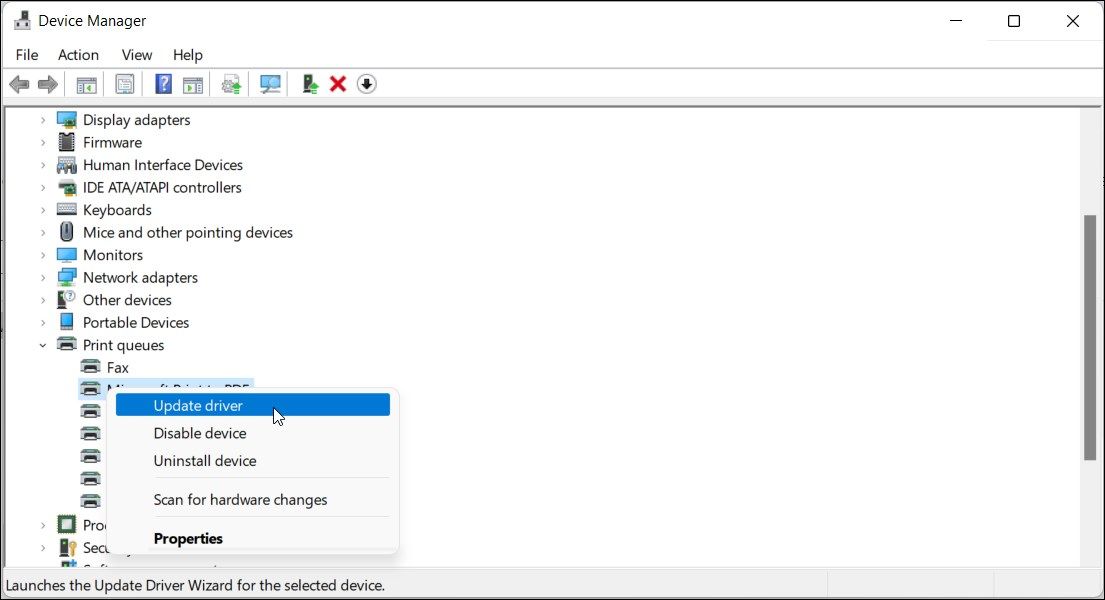Choose Disable device from the context menu
Viewport: 1105px width, 600px height.
(199, 433)
